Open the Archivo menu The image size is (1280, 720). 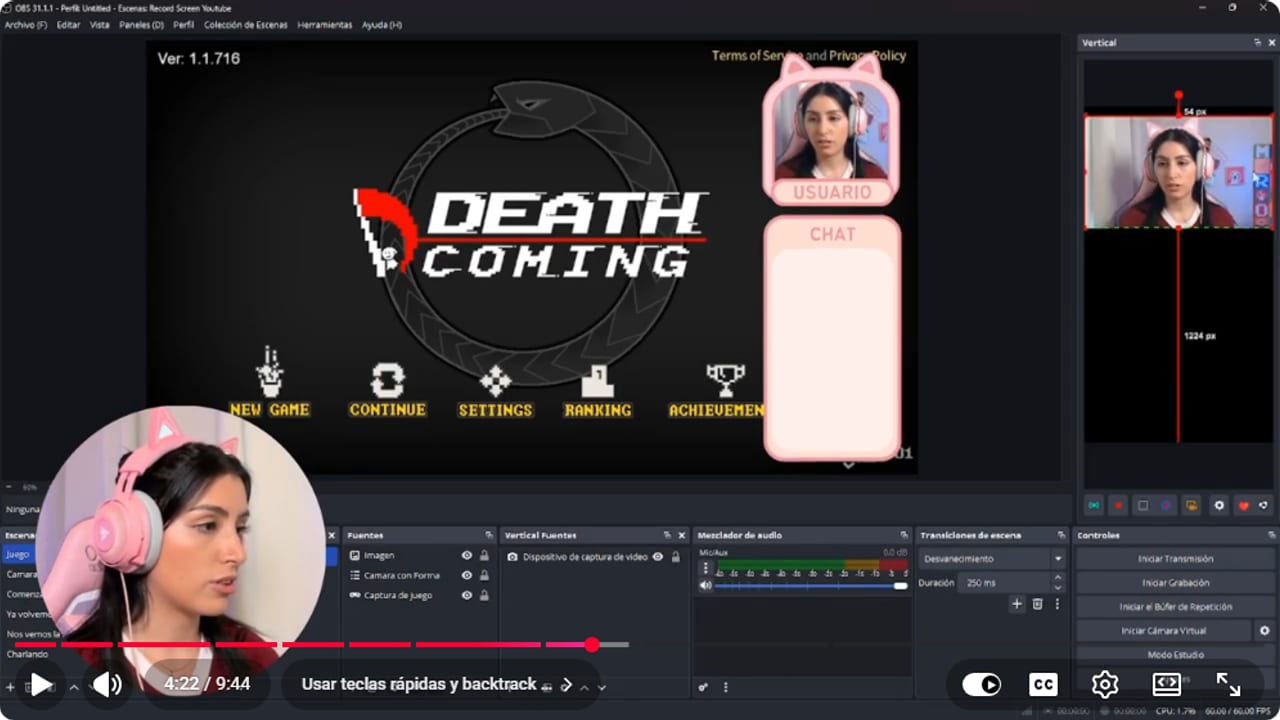tap(25, 25)
